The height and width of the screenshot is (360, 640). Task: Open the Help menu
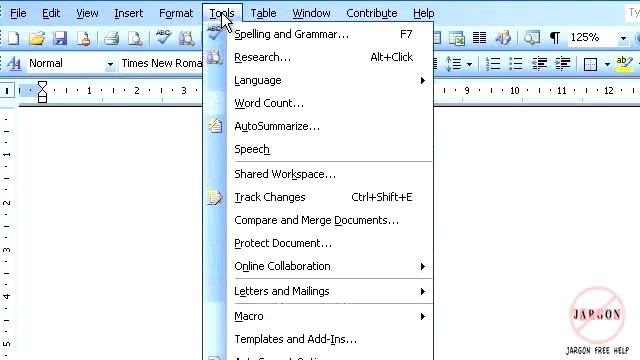pyautogui.click(x=423, y=13)
